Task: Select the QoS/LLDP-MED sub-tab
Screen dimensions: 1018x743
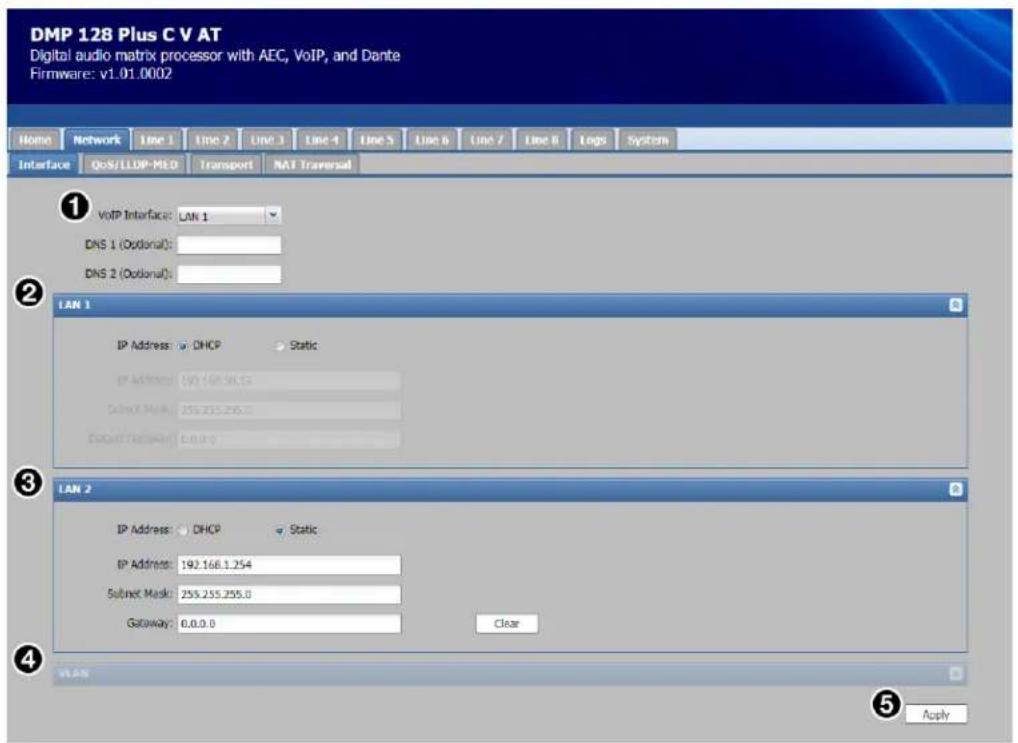Action: pos(134,164)
